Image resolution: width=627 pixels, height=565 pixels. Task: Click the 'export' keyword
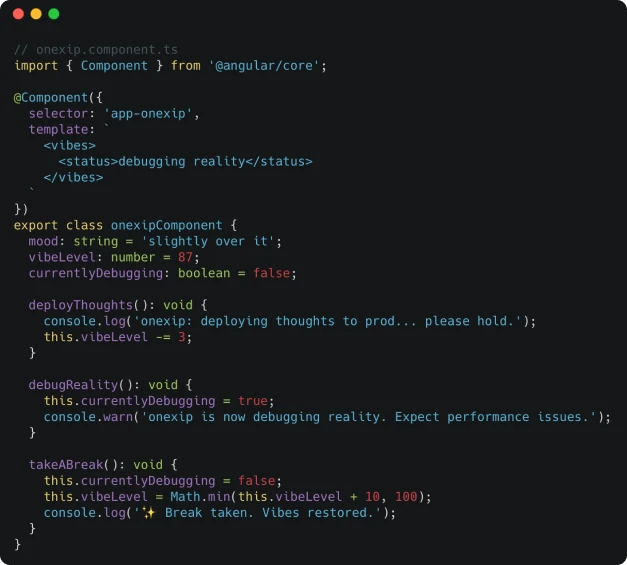(36, 226)
